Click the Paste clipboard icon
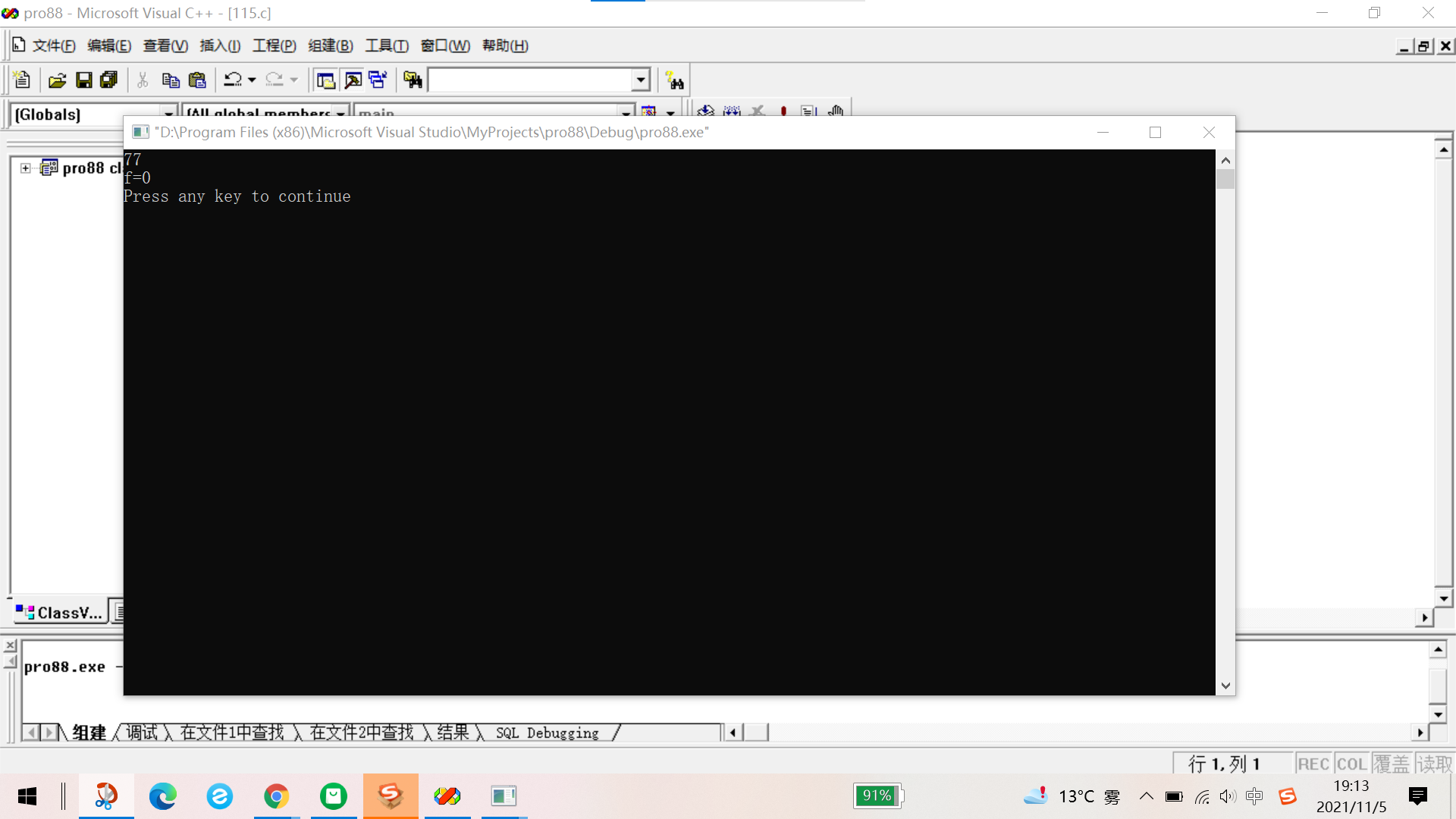 click(197, 80)
